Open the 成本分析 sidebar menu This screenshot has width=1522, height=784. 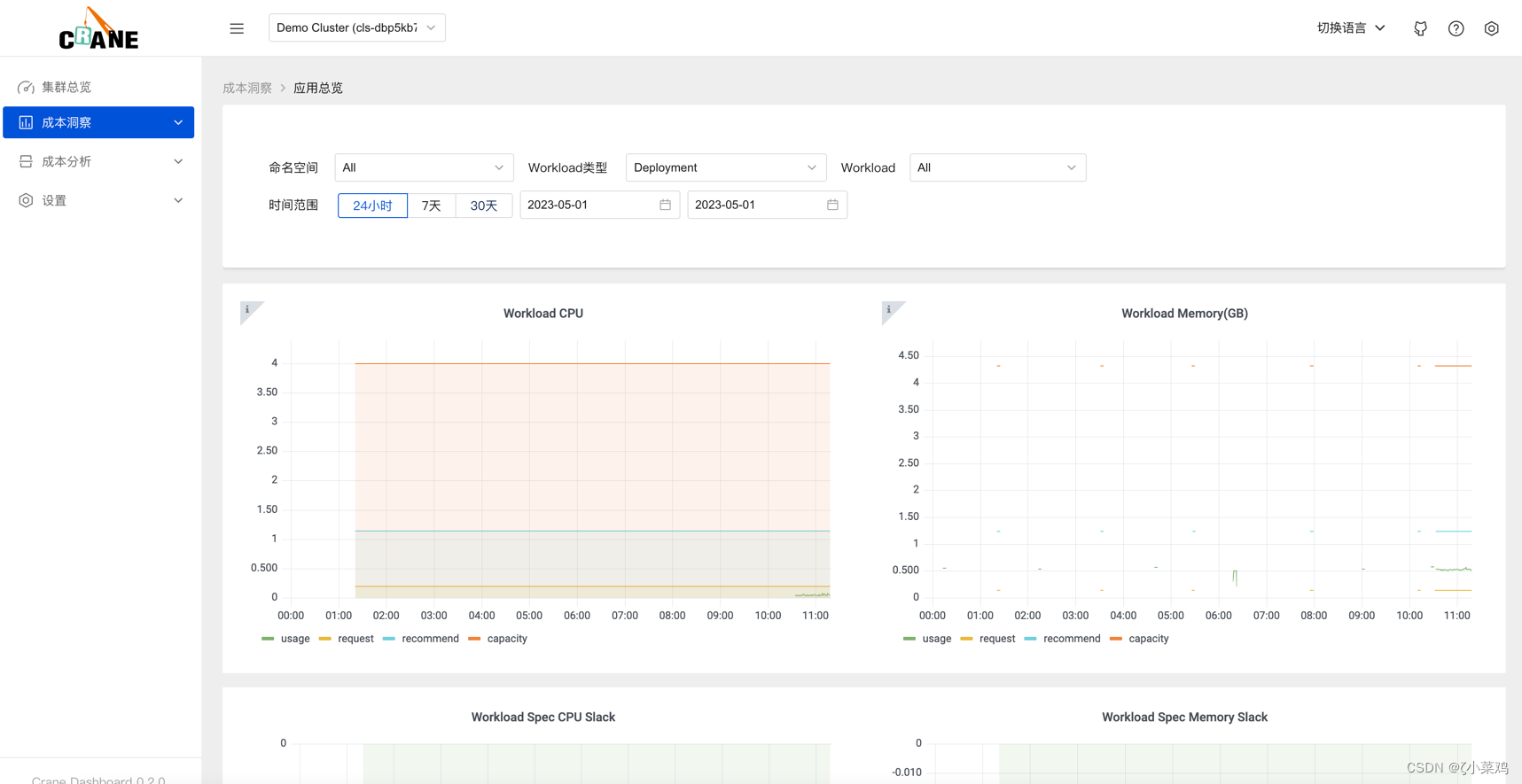[98, 161]
